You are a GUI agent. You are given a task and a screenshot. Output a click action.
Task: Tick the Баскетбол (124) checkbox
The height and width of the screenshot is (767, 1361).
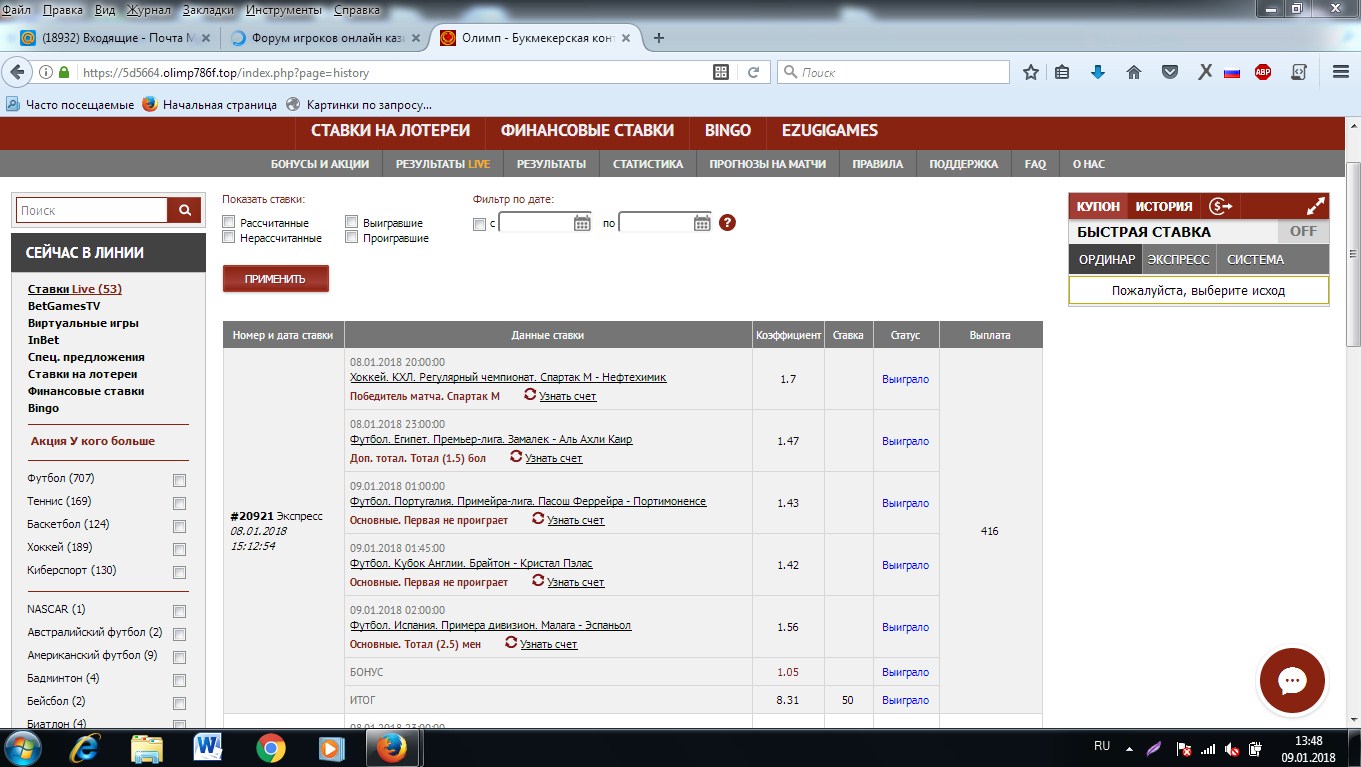click(x=180, y=526)
